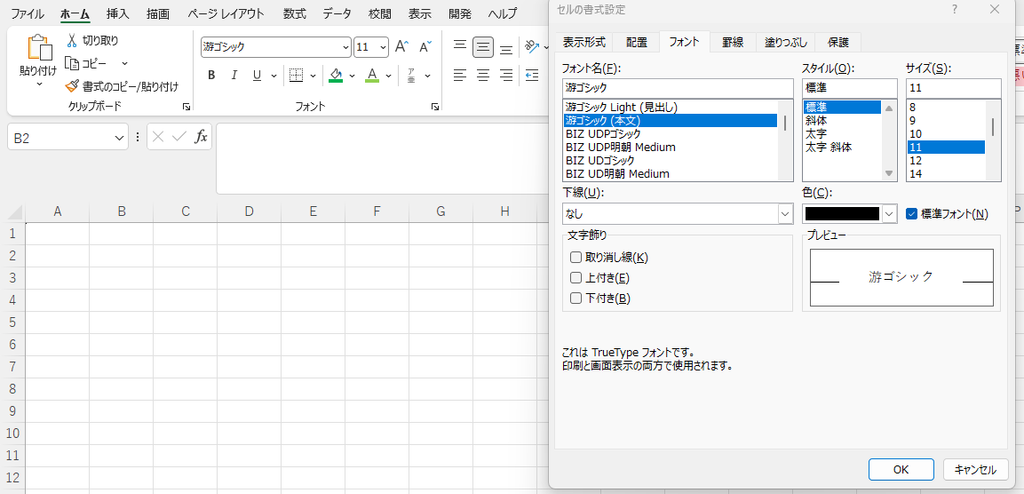Click the dialog help question mark

pos(954,9)
